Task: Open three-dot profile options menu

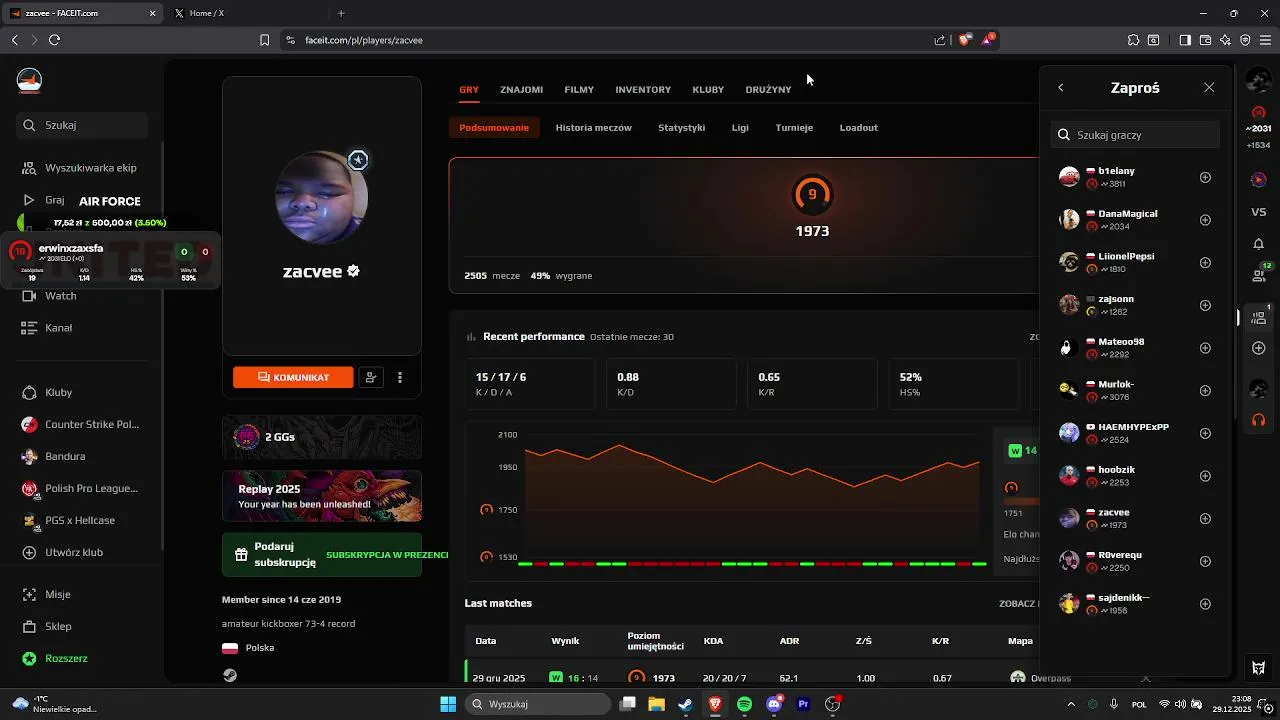Action: (x=400, y=378)
